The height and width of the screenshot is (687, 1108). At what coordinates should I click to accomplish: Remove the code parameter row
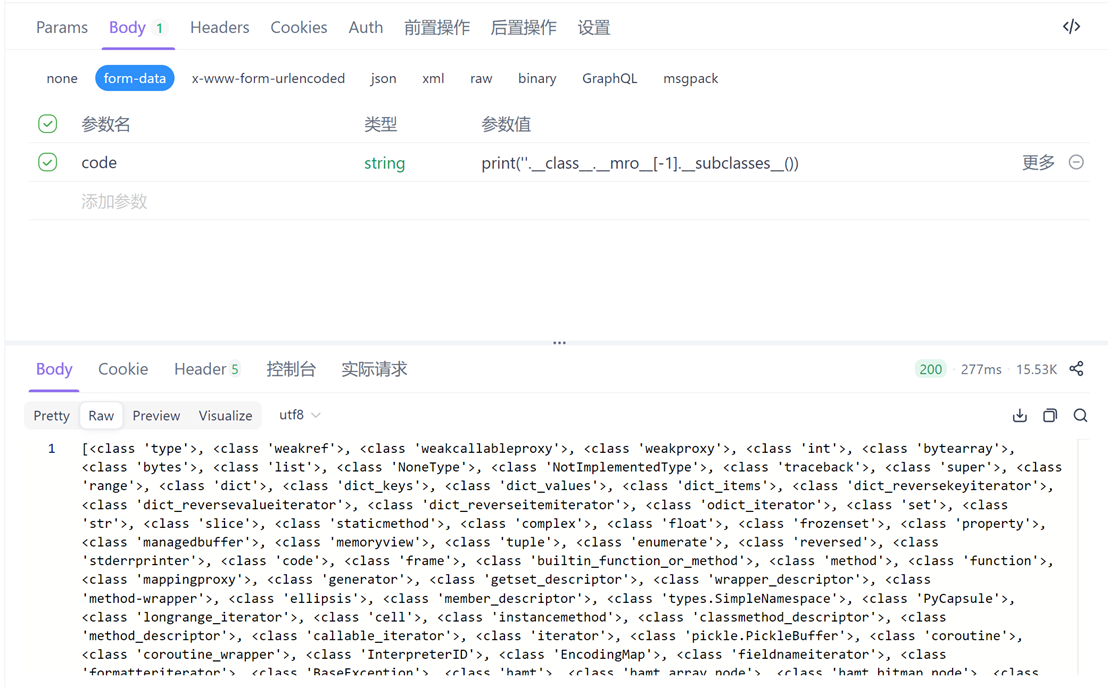pyautogui.click(x=1076, y=162)
